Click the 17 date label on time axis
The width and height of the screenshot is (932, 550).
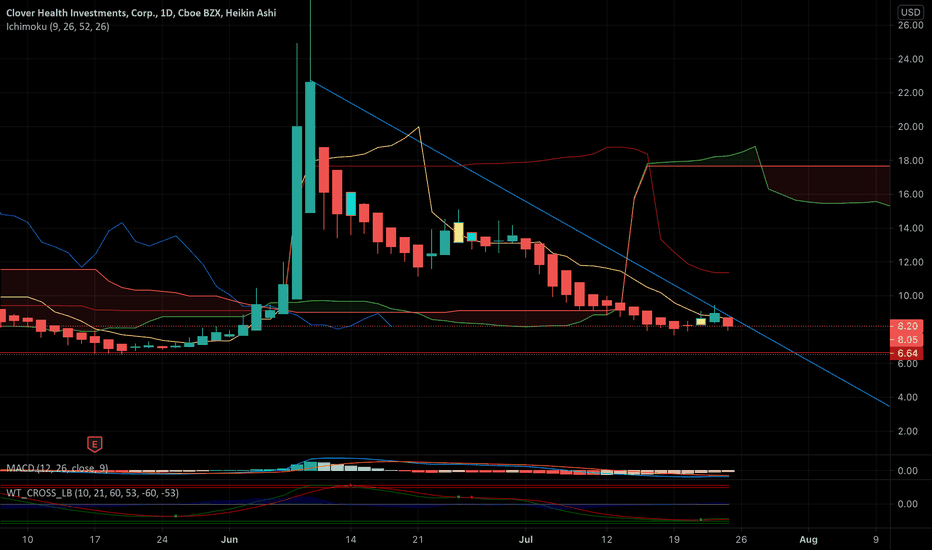click(95, 540)
